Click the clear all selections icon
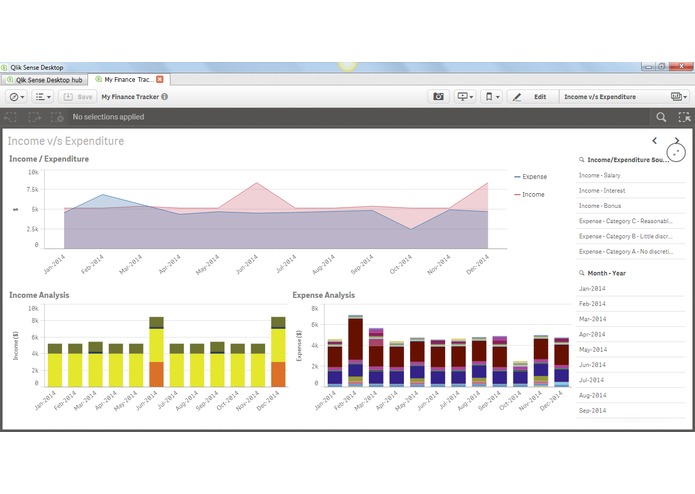Image resolution: width=695 pixels, height=494 pixels. (57, 117)
